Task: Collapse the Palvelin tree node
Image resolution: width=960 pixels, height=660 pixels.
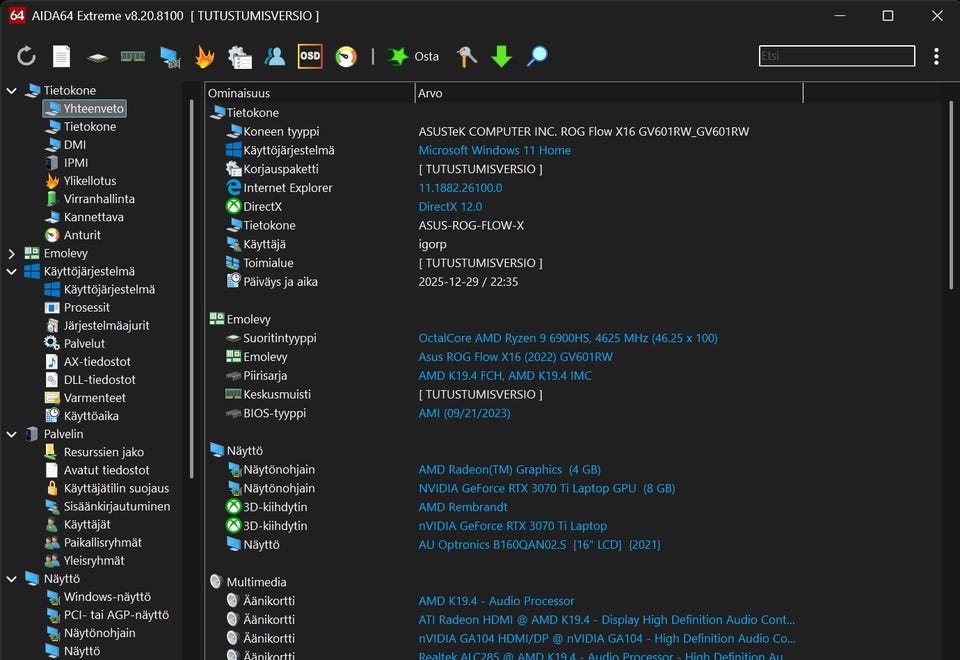Action: click(x=12, y=435)
